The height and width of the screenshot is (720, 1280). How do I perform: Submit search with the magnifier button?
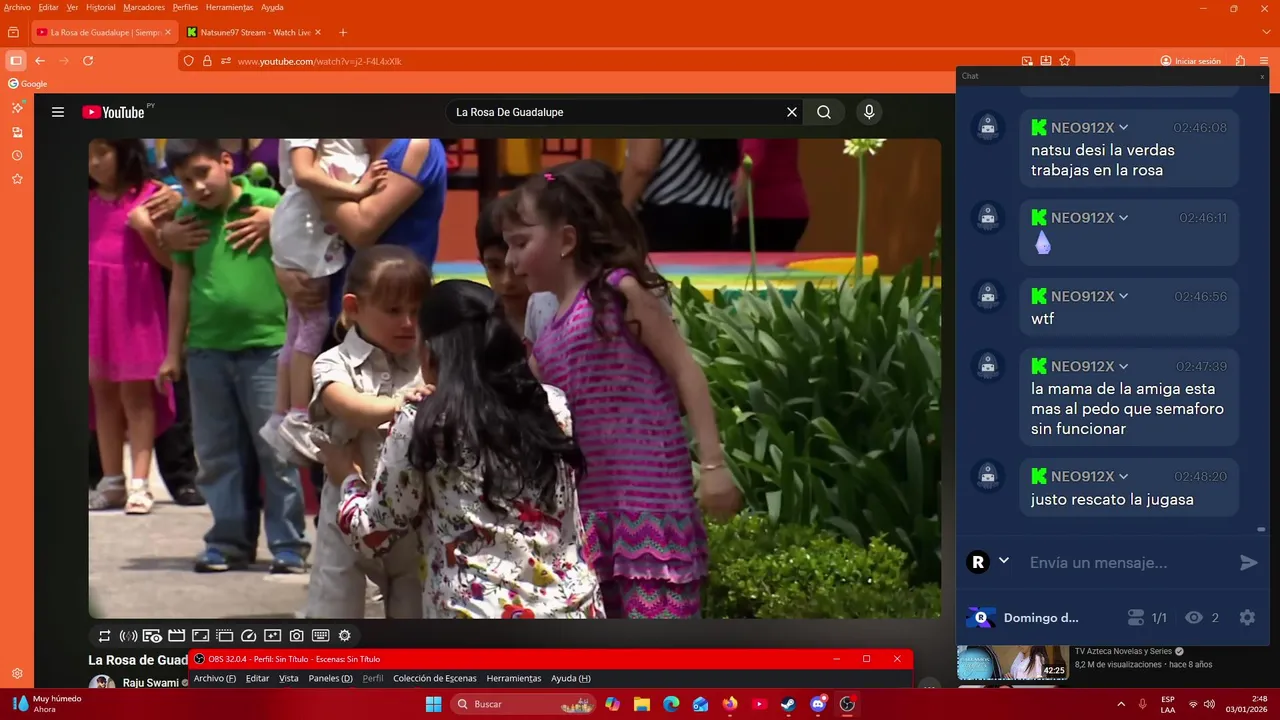tap(824, 112)
